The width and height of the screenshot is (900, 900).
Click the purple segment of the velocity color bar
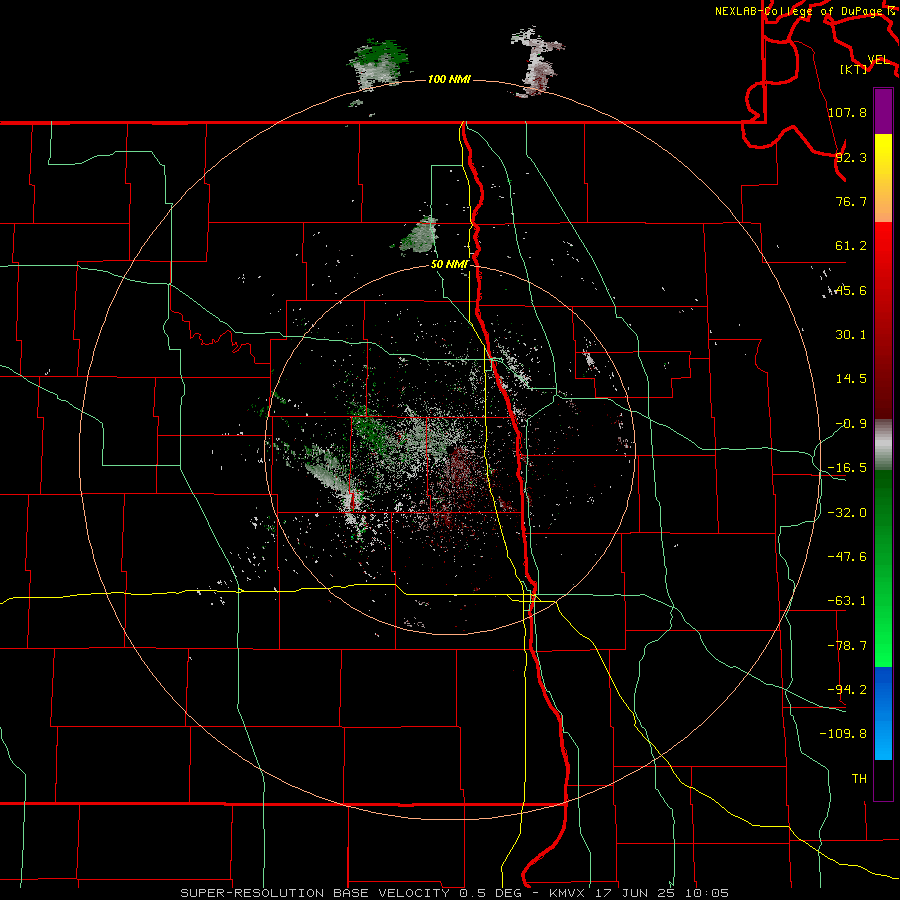point(883,111)
